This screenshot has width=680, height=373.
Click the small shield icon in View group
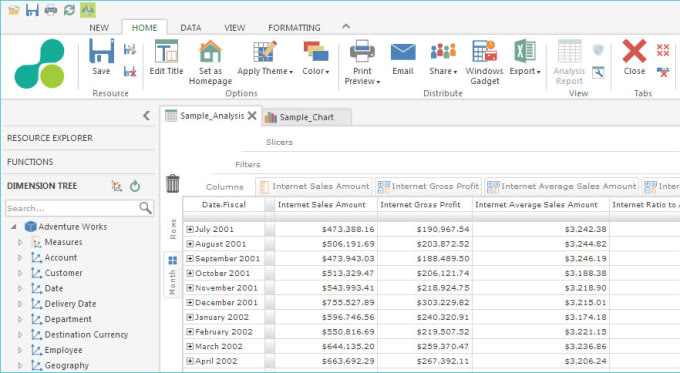pyautogui.click(x=598, y=50)
